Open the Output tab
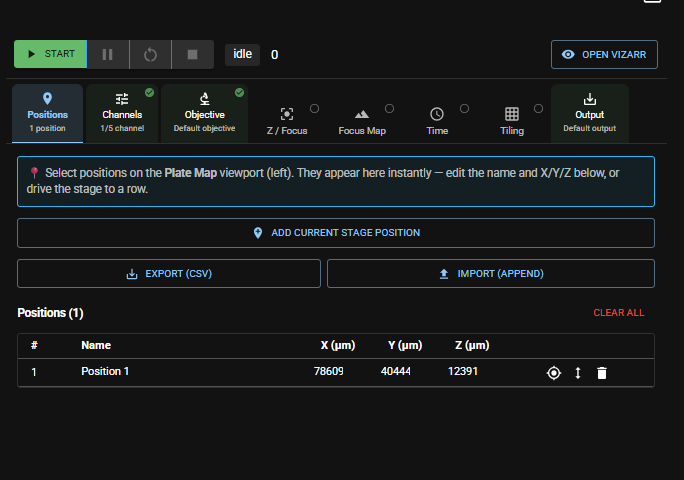The width and height of the screenshot is (684, 480). [590, 113]
